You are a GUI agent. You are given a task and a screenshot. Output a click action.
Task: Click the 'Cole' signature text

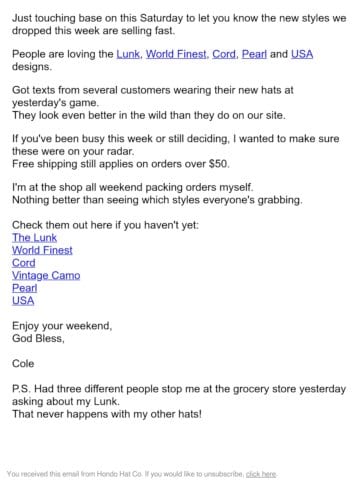click(23, 363)
